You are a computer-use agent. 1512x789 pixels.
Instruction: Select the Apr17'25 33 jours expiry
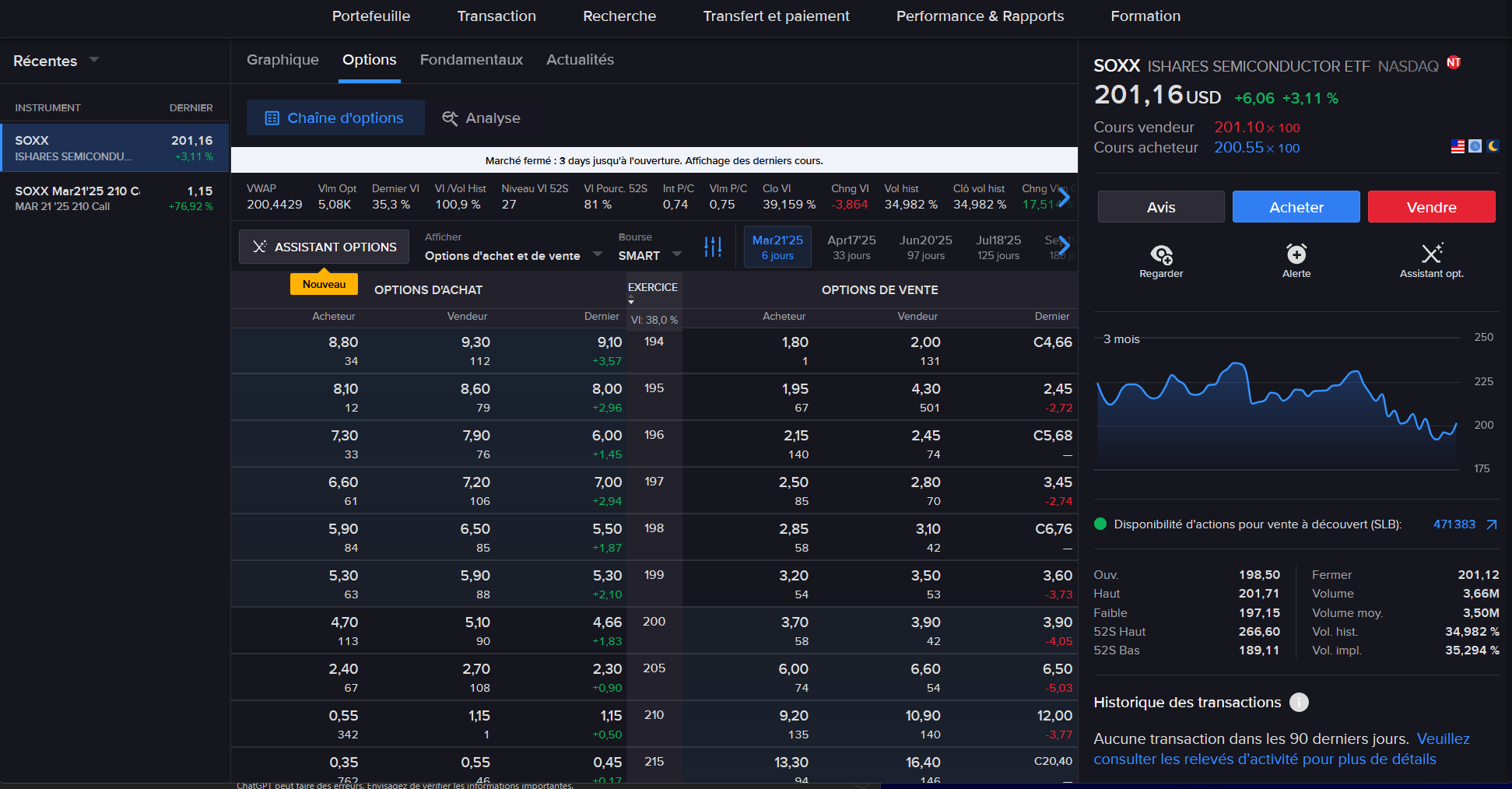851,247
